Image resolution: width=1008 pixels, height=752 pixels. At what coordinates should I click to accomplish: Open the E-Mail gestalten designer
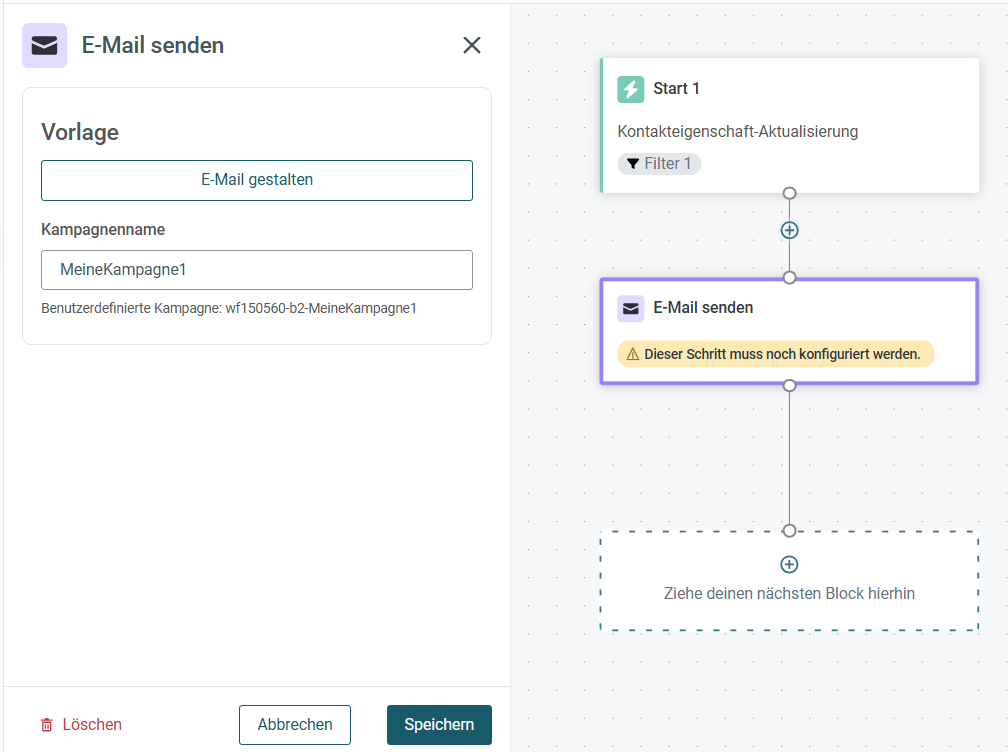257,180
